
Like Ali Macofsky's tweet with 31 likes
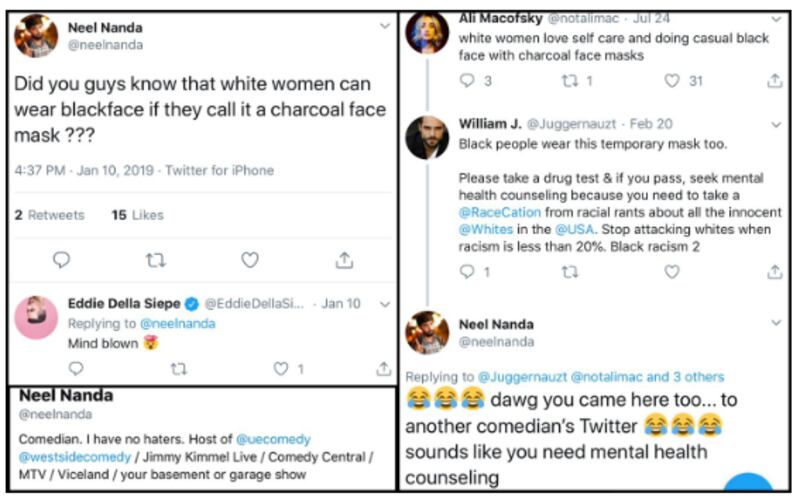click(x=672, y=81)
